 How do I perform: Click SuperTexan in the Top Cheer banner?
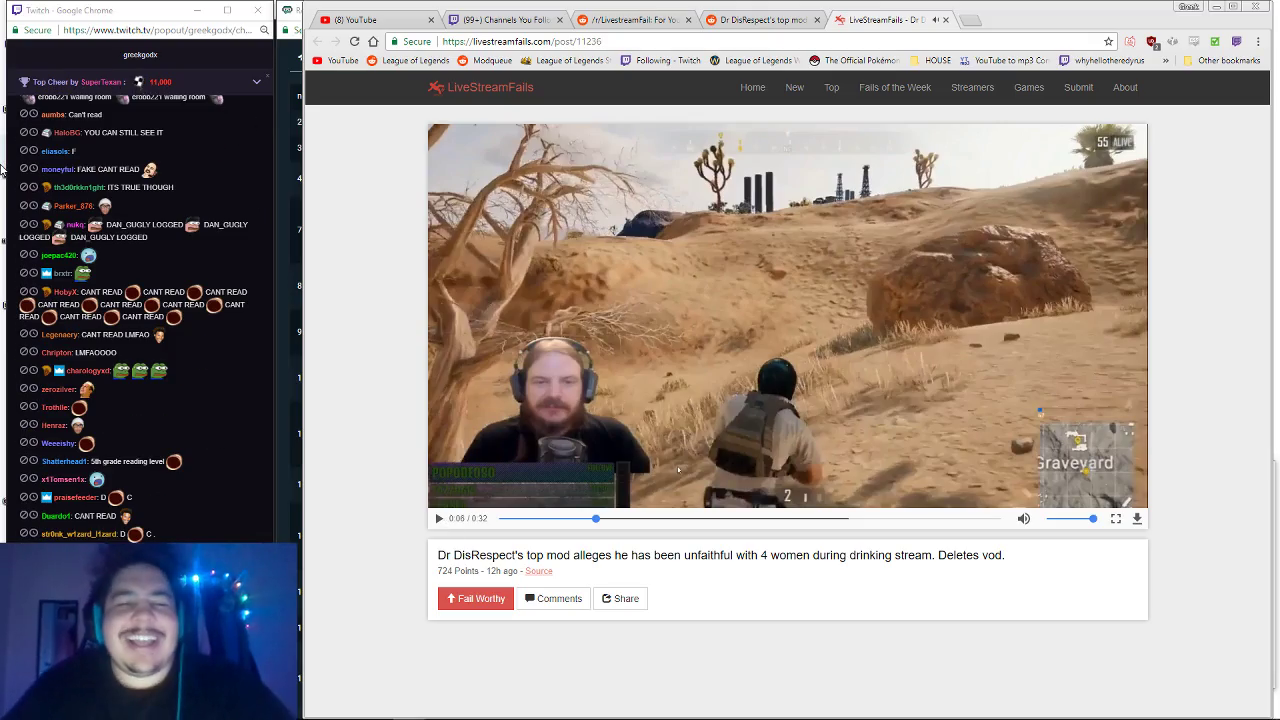coord(101,82)
